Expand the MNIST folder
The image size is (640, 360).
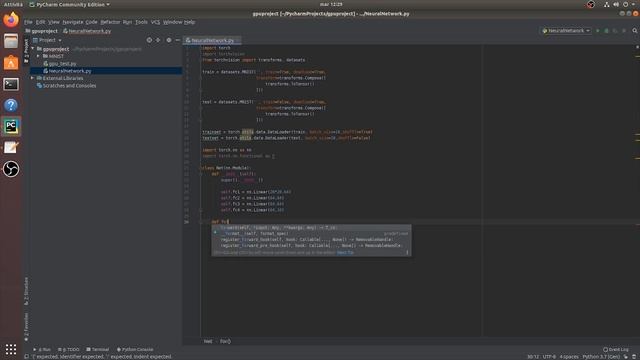[38, 56]
